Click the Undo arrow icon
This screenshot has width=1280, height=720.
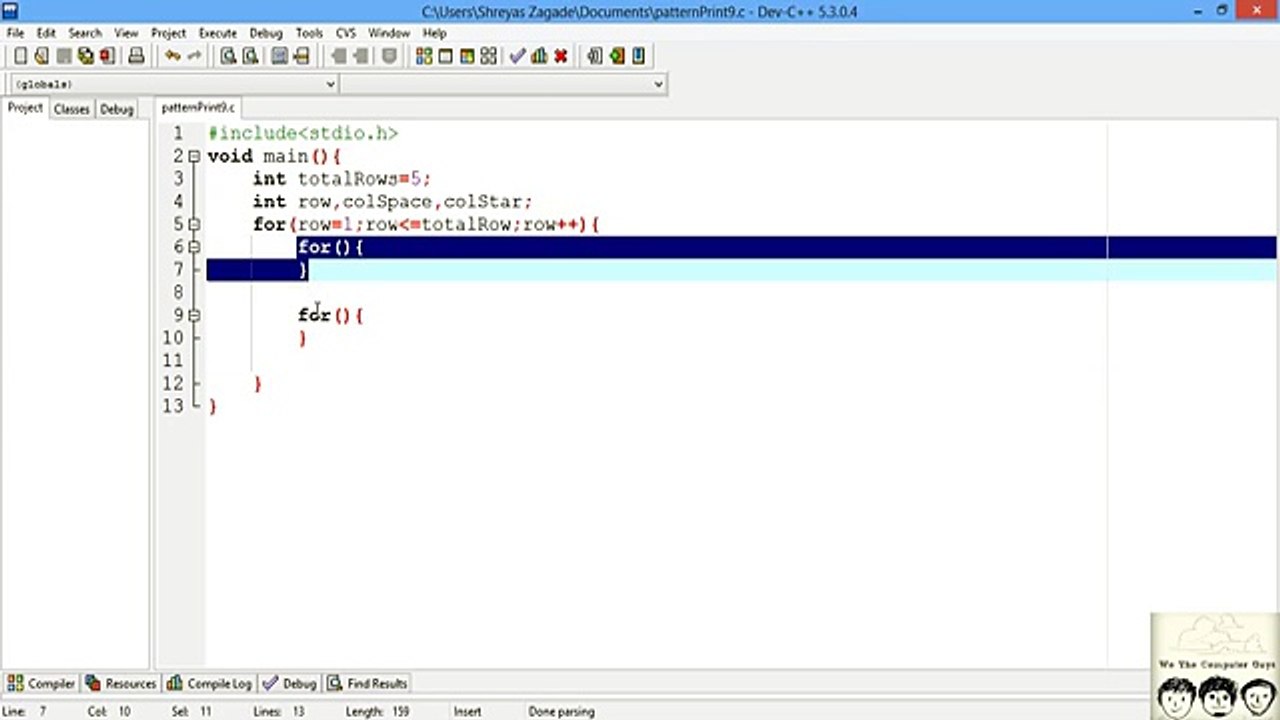[x=173, y=56]
